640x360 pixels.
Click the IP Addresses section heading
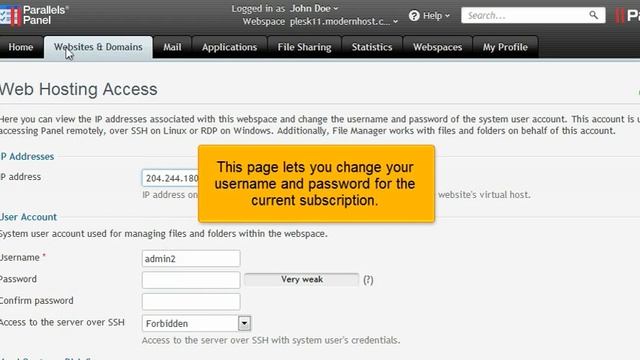27,157
